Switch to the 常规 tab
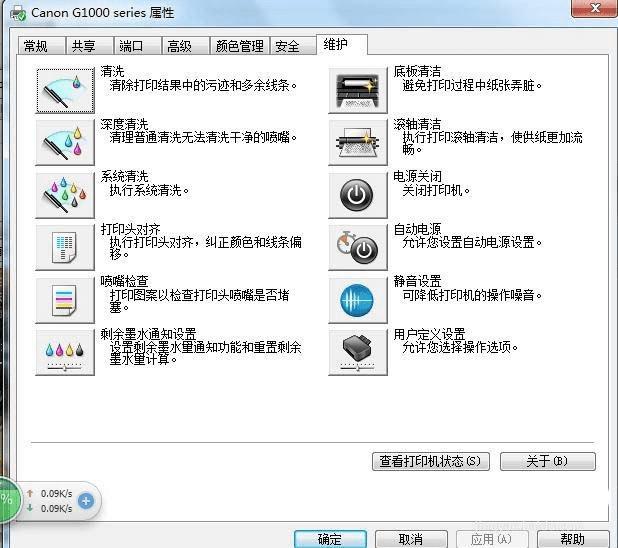Screen dimensions: 618x548 click(41, 46)
